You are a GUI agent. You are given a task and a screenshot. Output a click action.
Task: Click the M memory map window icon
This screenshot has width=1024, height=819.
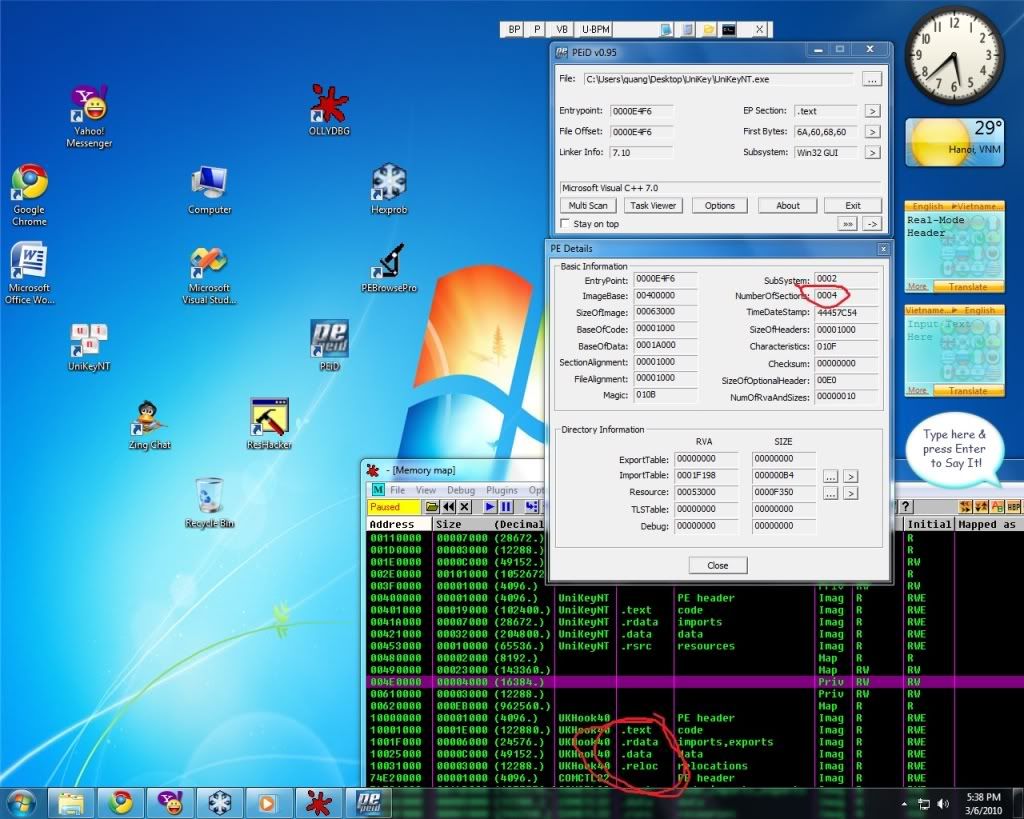[377, 490]
